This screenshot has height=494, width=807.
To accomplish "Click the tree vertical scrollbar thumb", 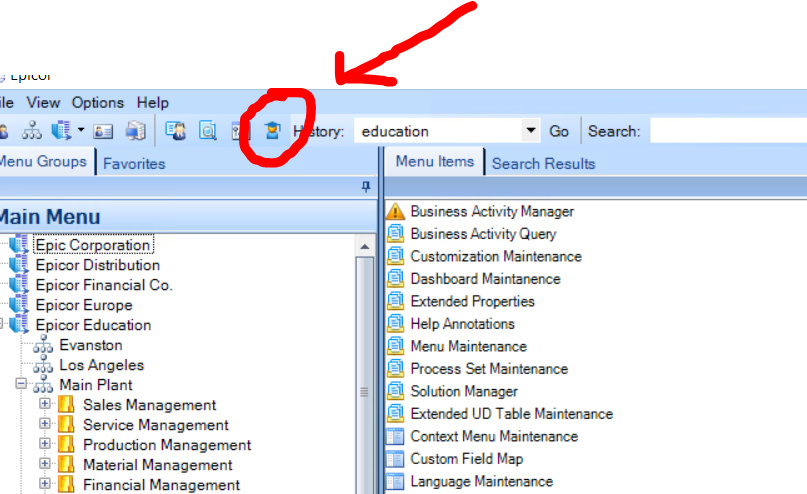I will point(365,392).
